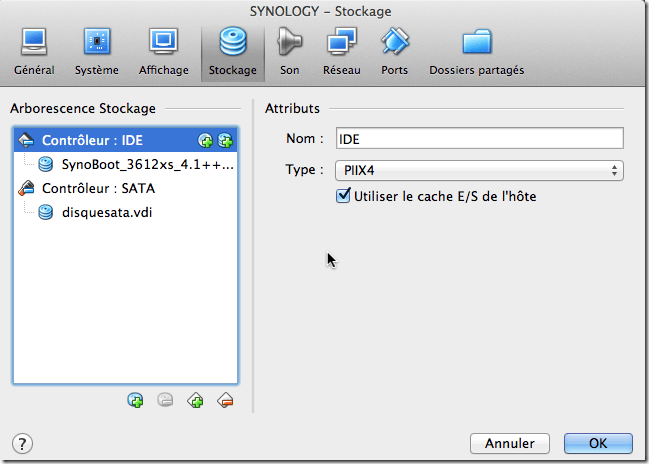649x464 pixels.
Task: Select the Contrôleur : SATA row
Action: point(125,188)
